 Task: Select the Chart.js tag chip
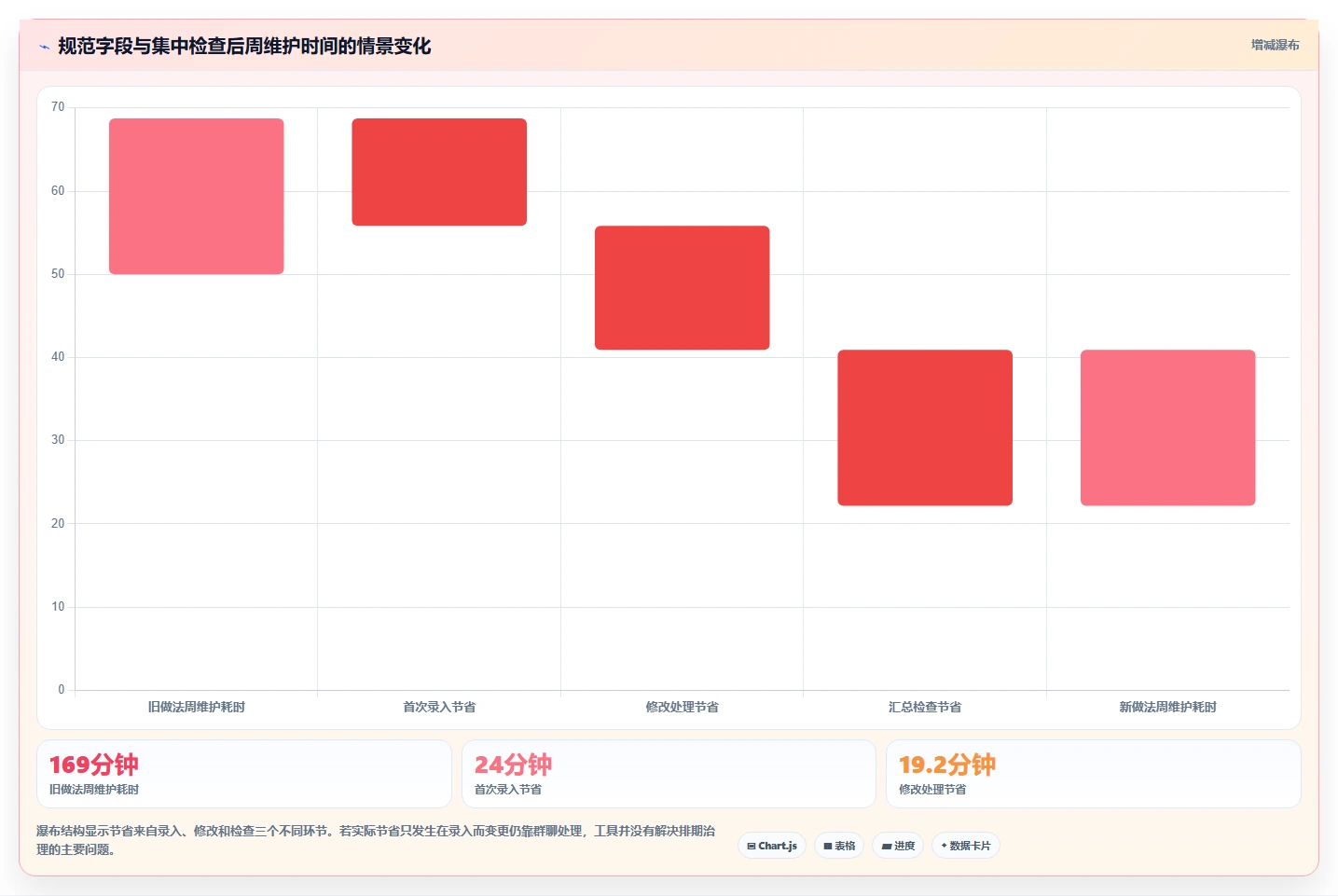[772, 846]
